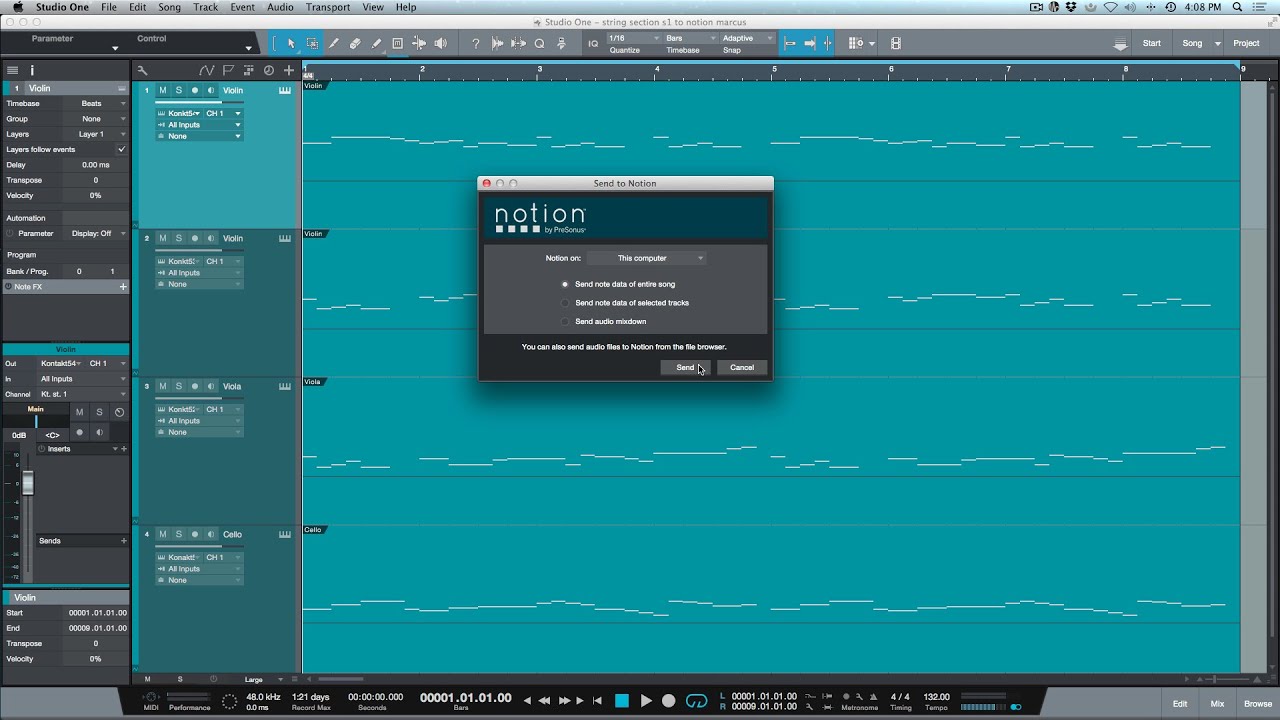
Task: Toggle the inspector 'i' icon
Action: coord(32,70)
